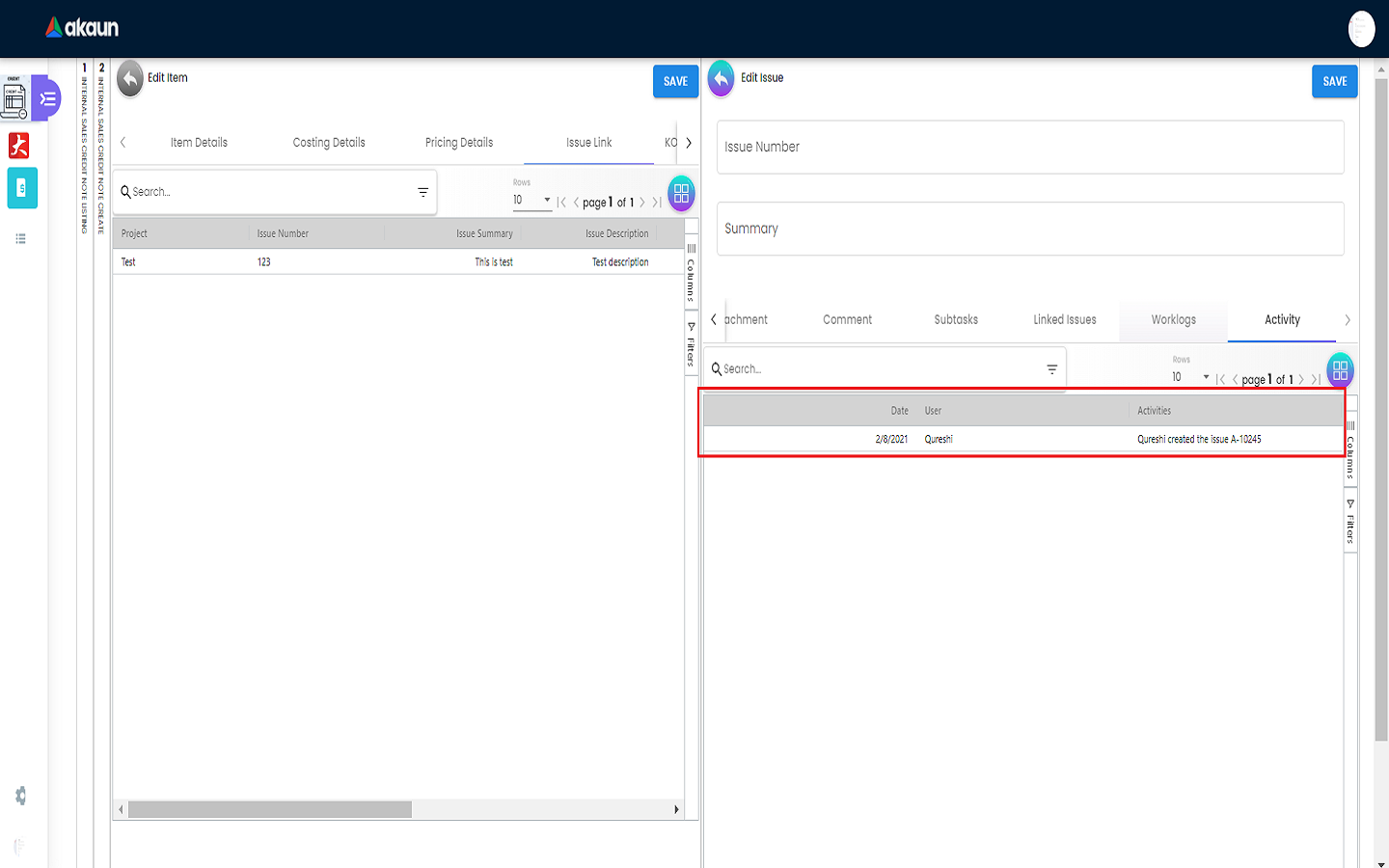Click the teal invoice icon in sidebar
The width and height of the screenshot is (1389, 868).
pos(22,188)
